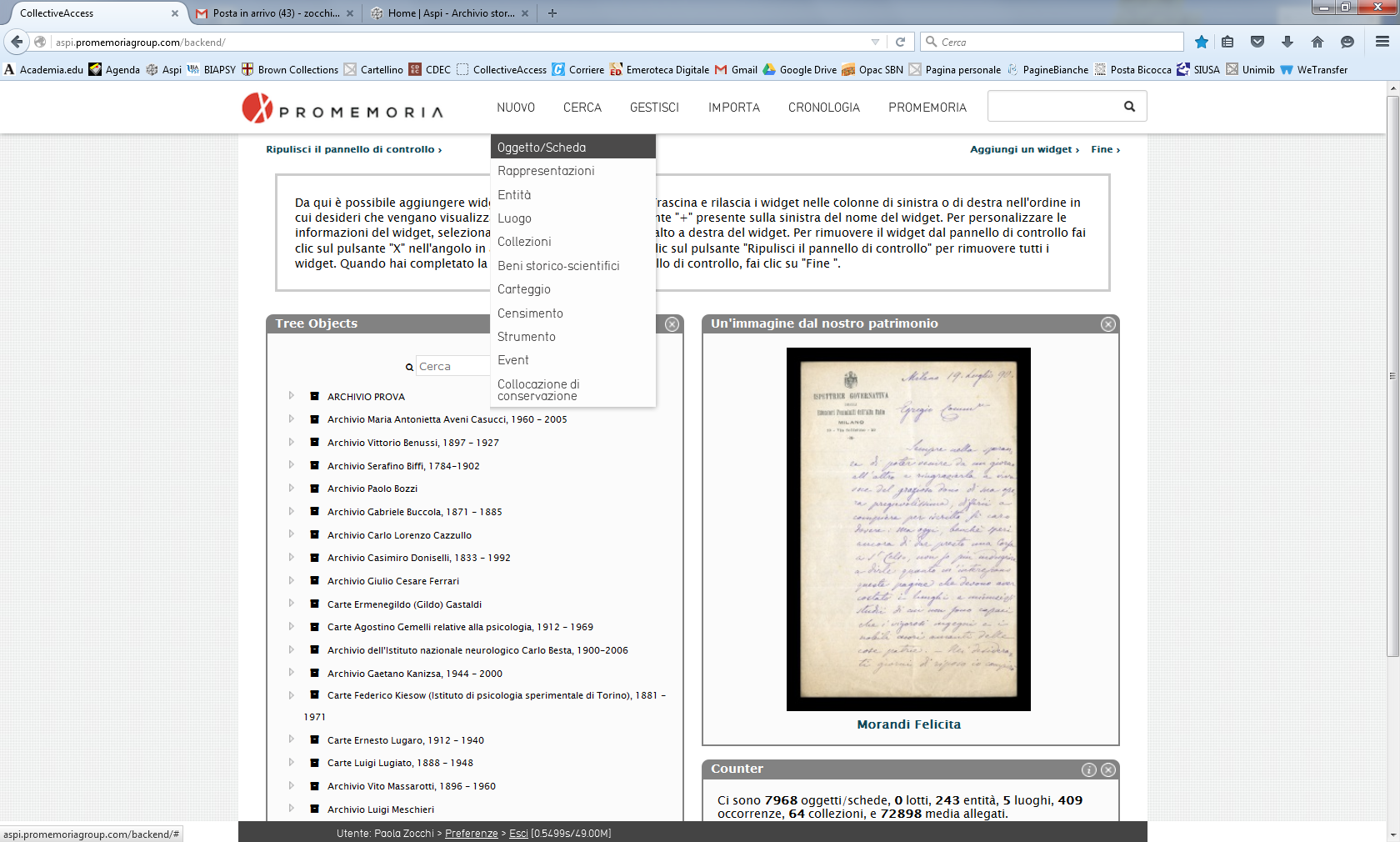1400x842 pixels.
Task: Open the WeTransfer bookmark
Action: tap(1314, 70)
